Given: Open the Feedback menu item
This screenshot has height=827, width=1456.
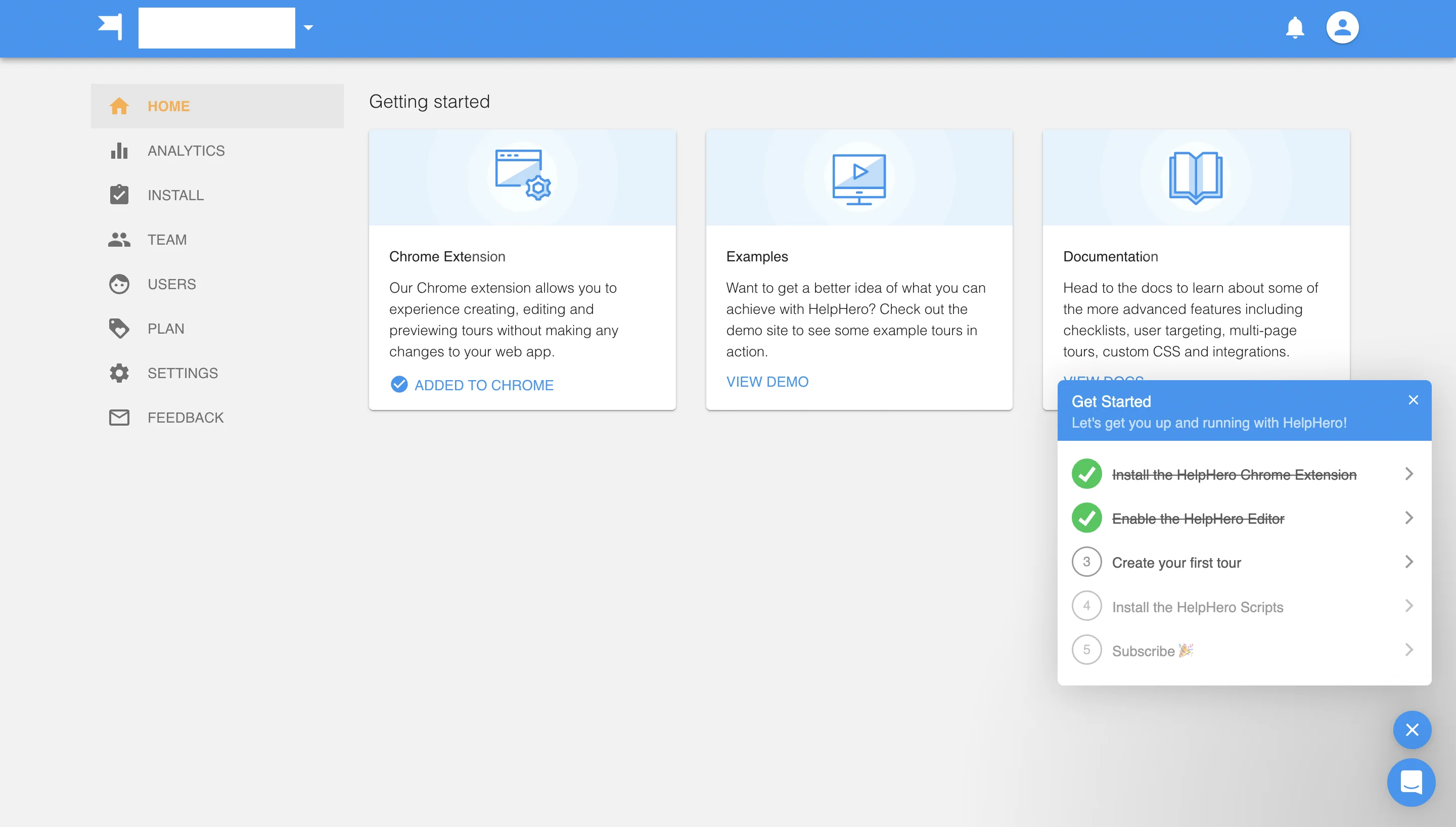Looking at the screenshot, I should pos(185,418).
